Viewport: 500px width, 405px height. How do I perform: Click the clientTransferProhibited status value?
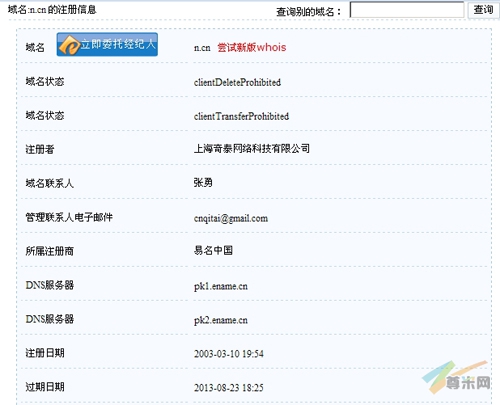241,116
